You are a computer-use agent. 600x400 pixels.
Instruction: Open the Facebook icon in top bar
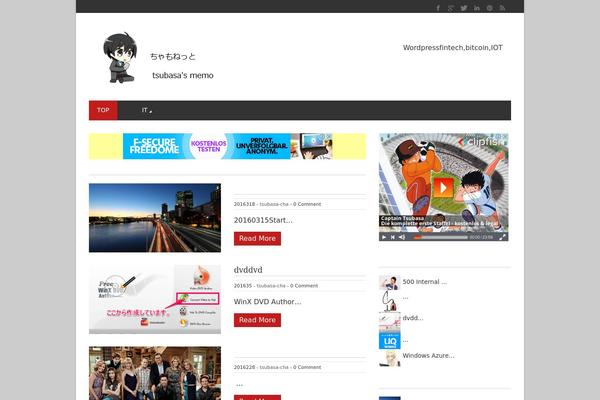(438, 8)
